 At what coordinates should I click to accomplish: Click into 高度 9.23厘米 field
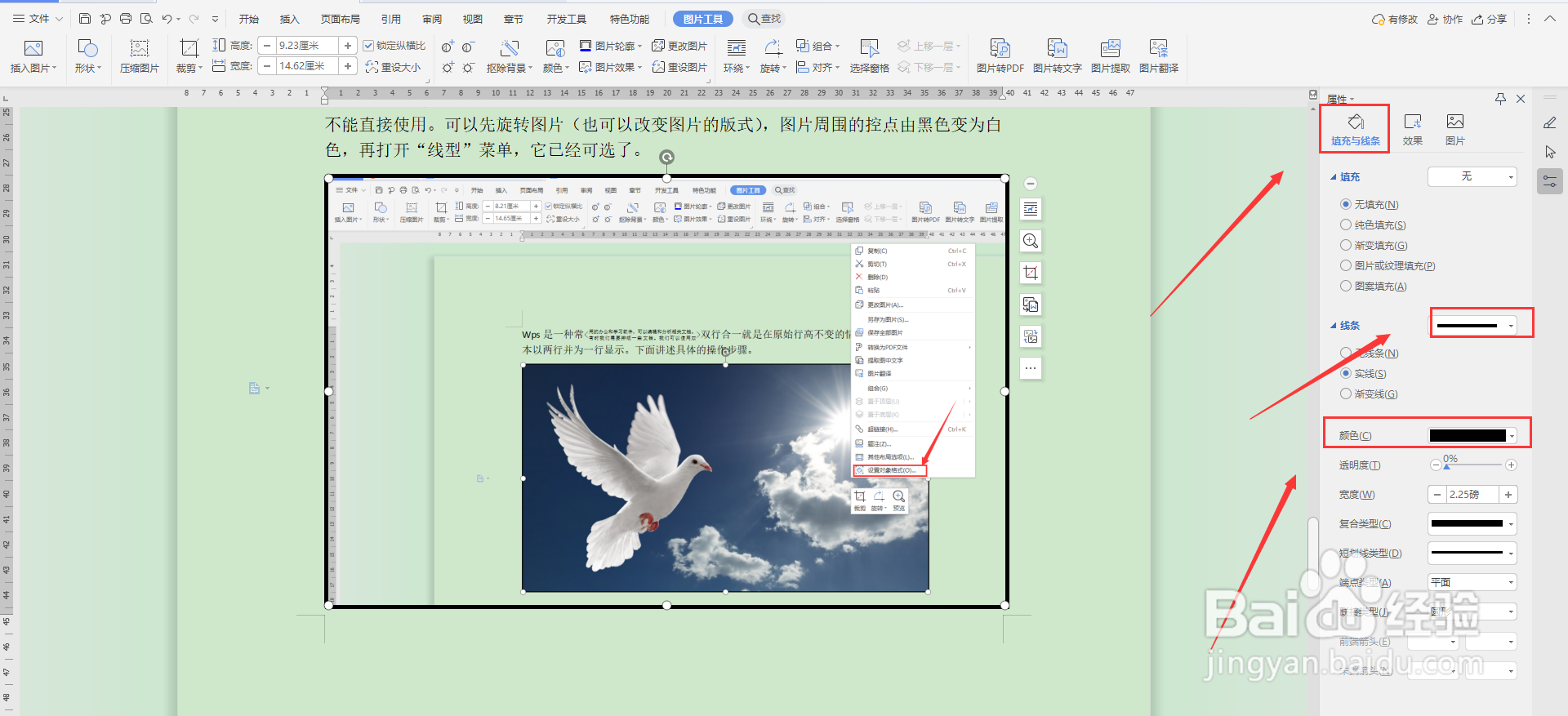pos(305,46)
